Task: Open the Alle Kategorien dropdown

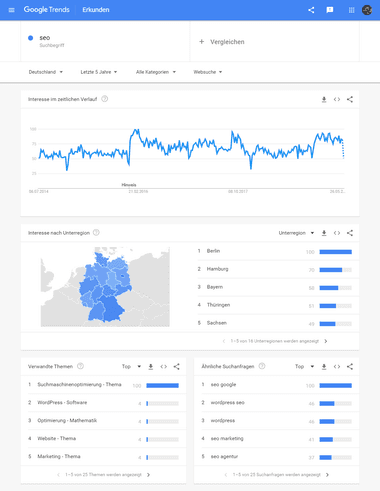Action: [x=156, y=72]
